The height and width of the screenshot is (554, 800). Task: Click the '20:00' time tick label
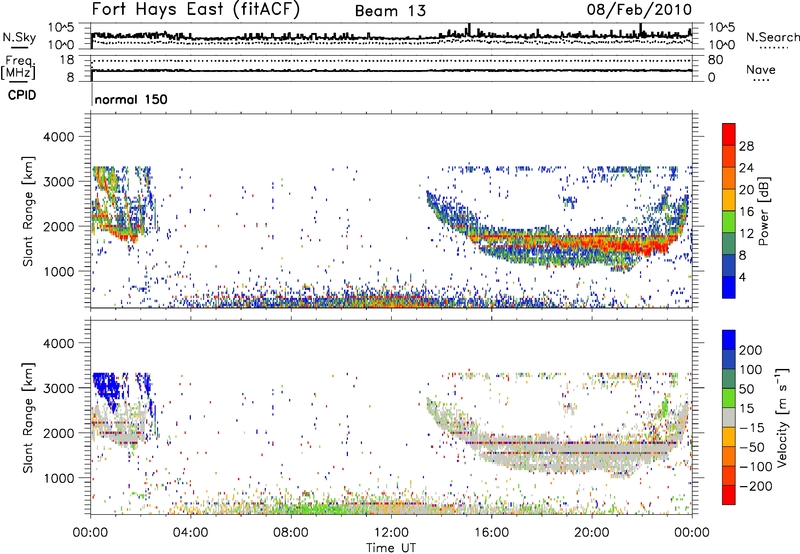click(591, 533)
